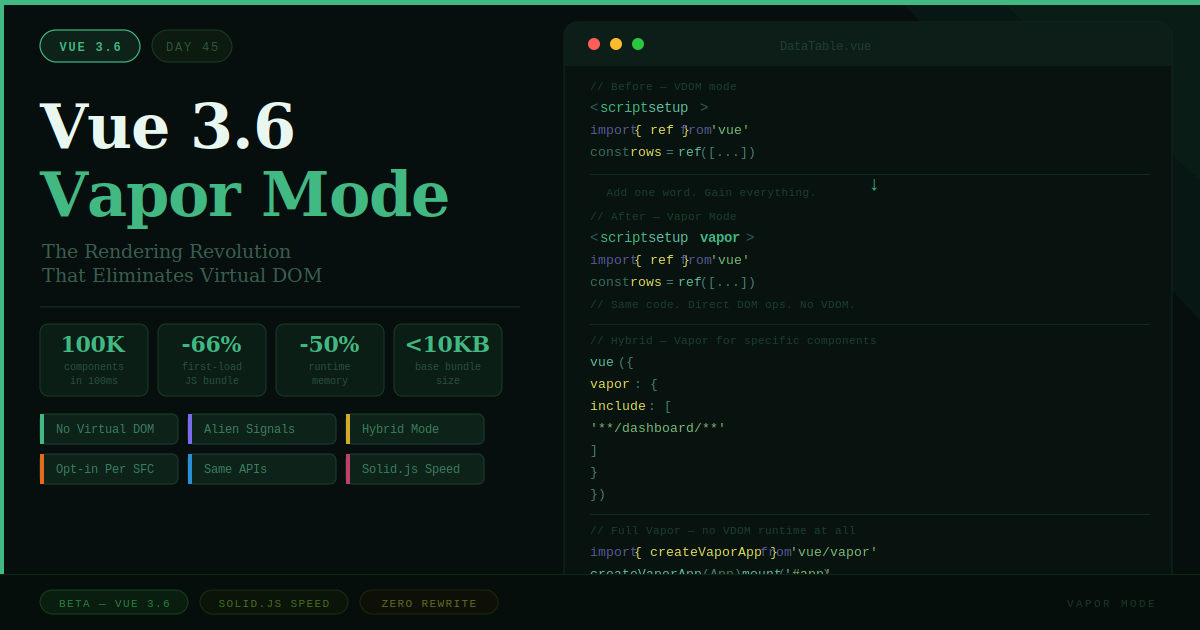
Task: Click the 'Solid.js Speed' feature tag
Action: 414,468
